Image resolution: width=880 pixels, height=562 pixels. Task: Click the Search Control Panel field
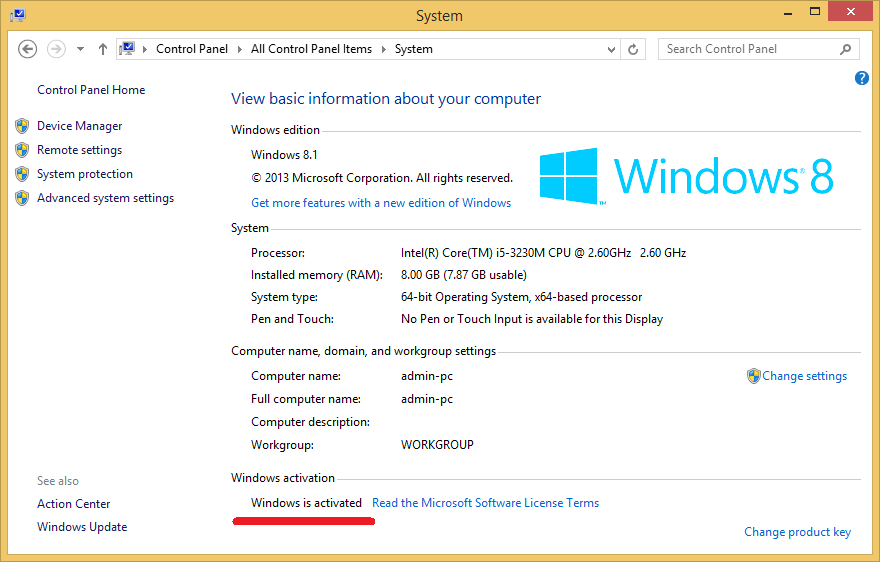tap(748, 49)
